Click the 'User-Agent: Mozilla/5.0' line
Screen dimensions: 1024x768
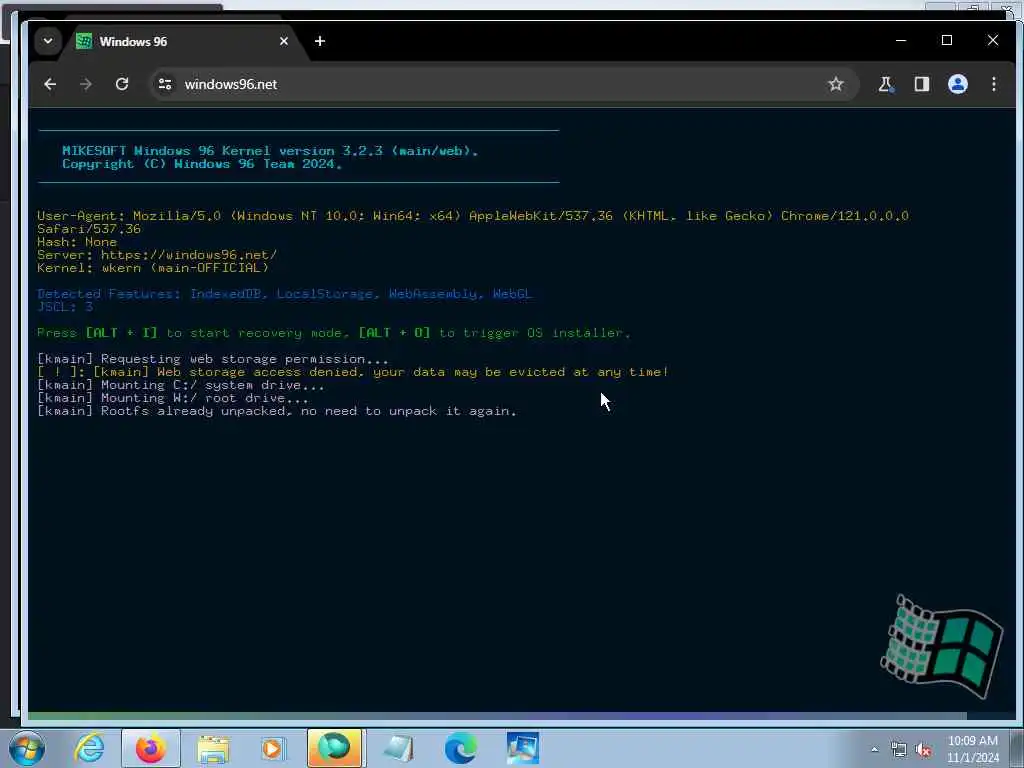[473, 222]
